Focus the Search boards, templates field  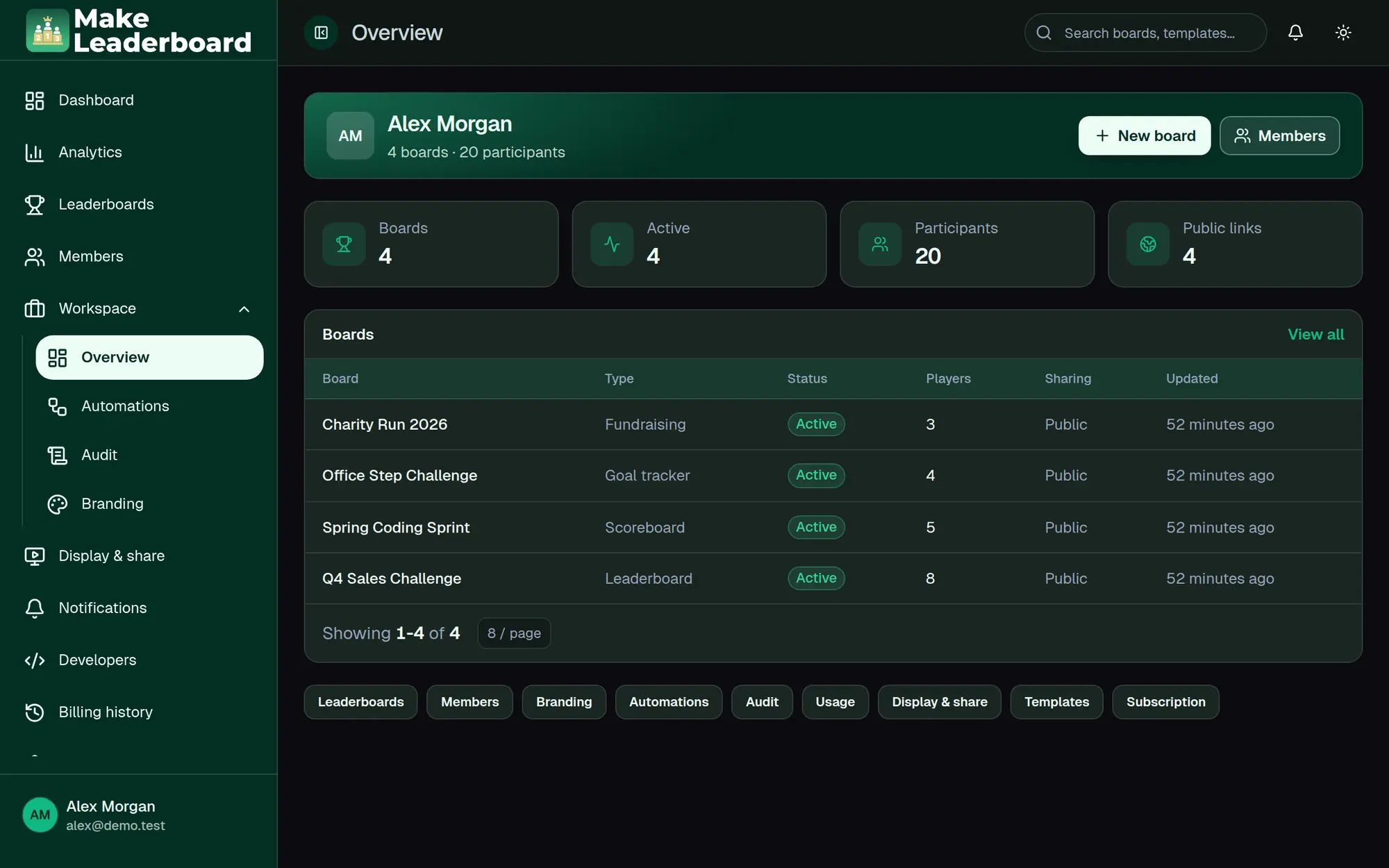coord(1145,33)
